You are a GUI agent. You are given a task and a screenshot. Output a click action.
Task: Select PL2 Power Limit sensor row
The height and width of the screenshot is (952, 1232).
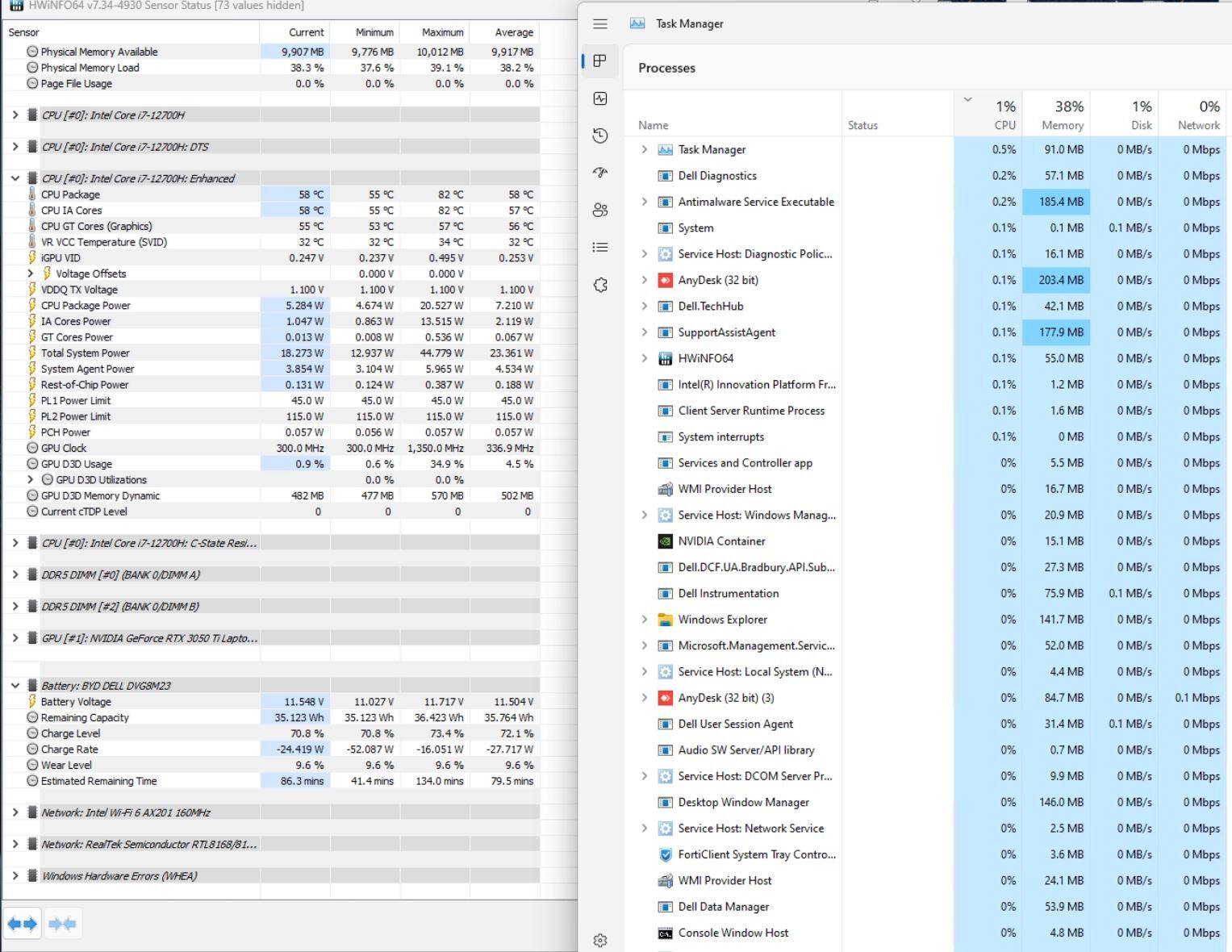271,416
